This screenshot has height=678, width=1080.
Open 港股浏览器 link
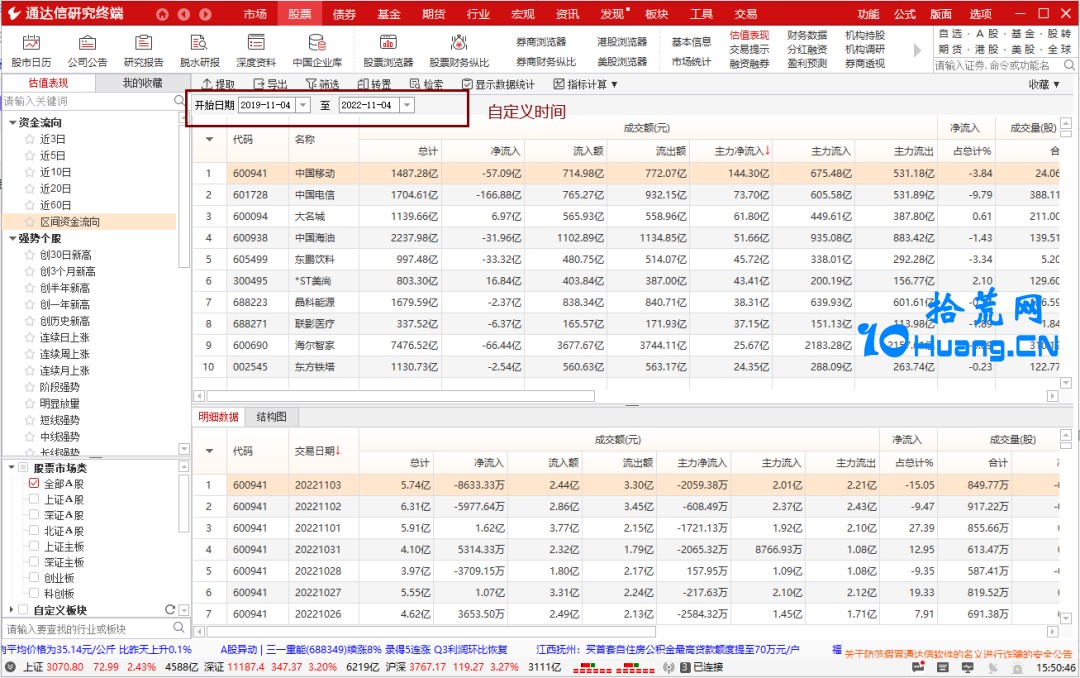coord(622,42)
